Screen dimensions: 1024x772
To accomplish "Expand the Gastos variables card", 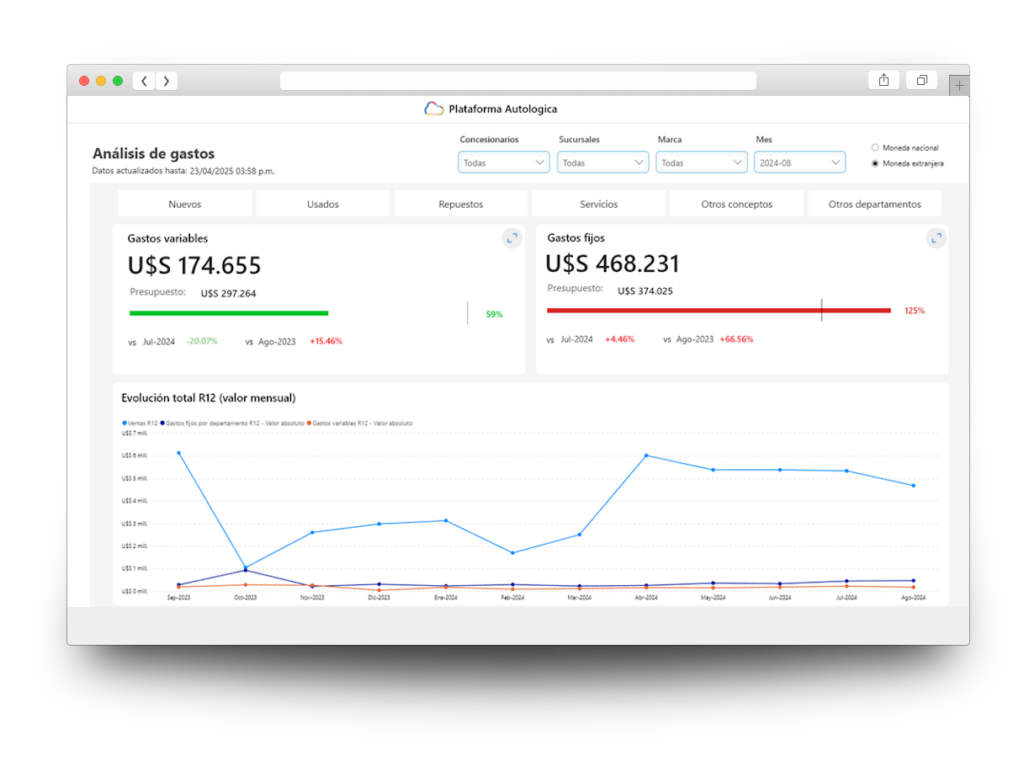I will [x=512, y=238].
